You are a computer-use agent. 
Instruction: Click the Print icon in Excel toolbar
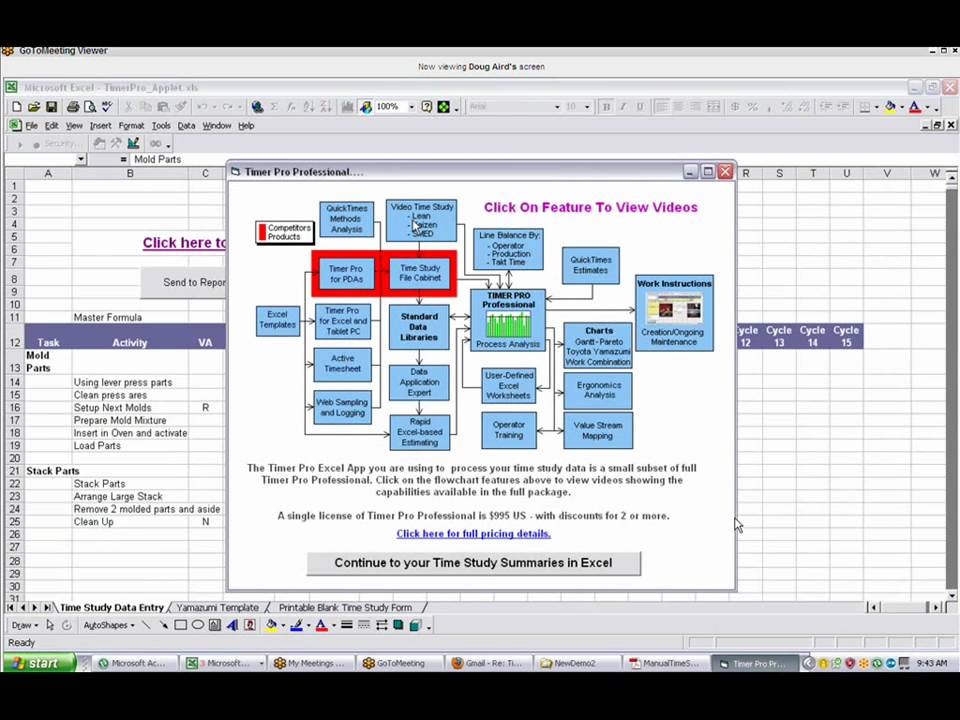point(73,107)
